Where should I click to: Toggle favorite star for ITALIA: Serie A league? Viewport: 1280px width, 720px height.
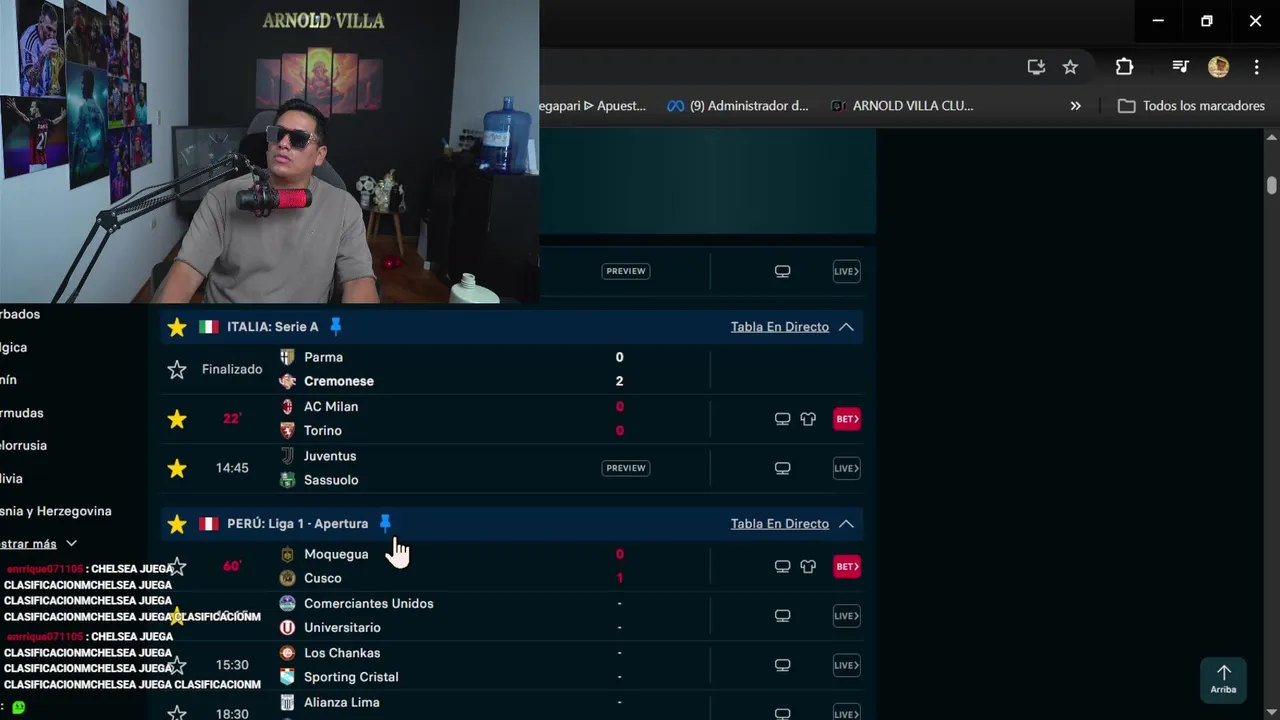click(177, 327)
